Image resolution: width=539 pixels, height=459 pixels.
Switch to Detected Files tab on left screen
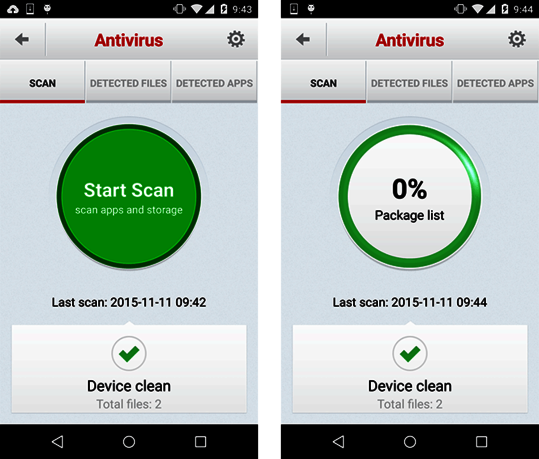[x=128, y=82]
